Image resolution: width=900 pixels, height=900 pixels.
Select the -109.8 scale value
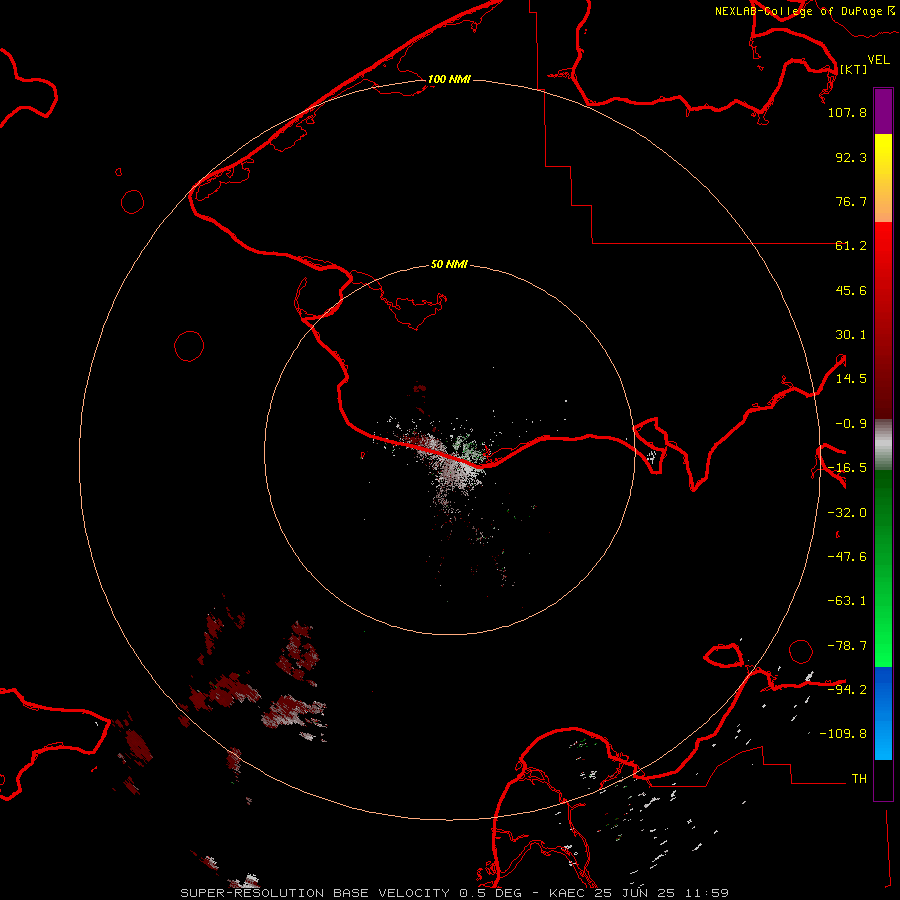pyautogui.click(x=843, y=734)
